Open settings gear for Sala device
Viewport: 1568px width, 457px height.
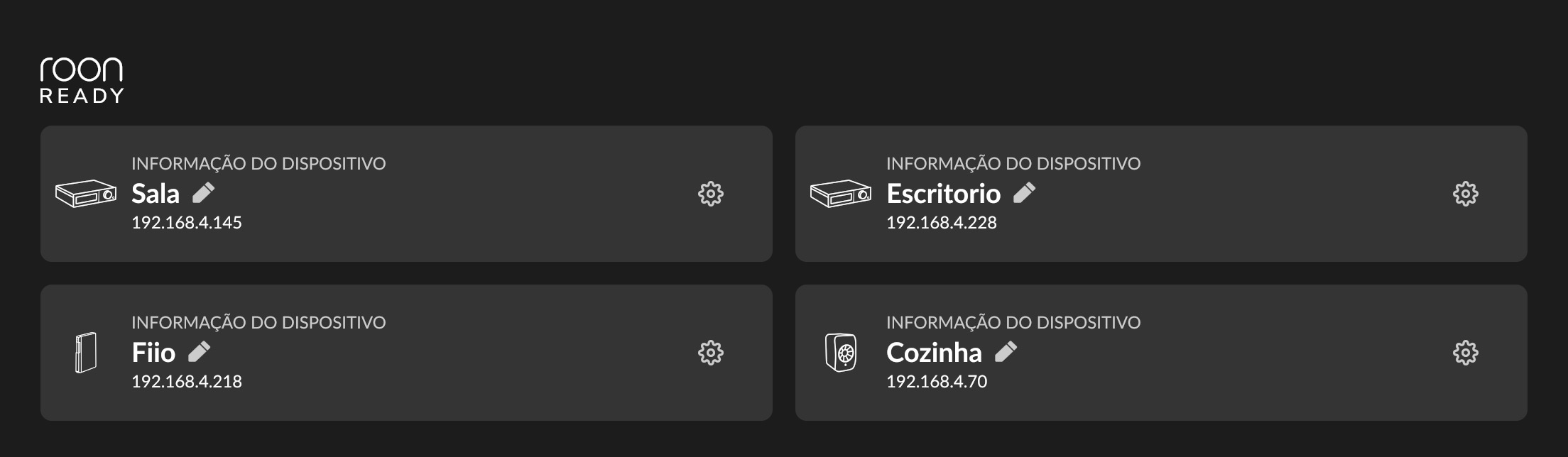pyautogui.click(x=710, y=194)
